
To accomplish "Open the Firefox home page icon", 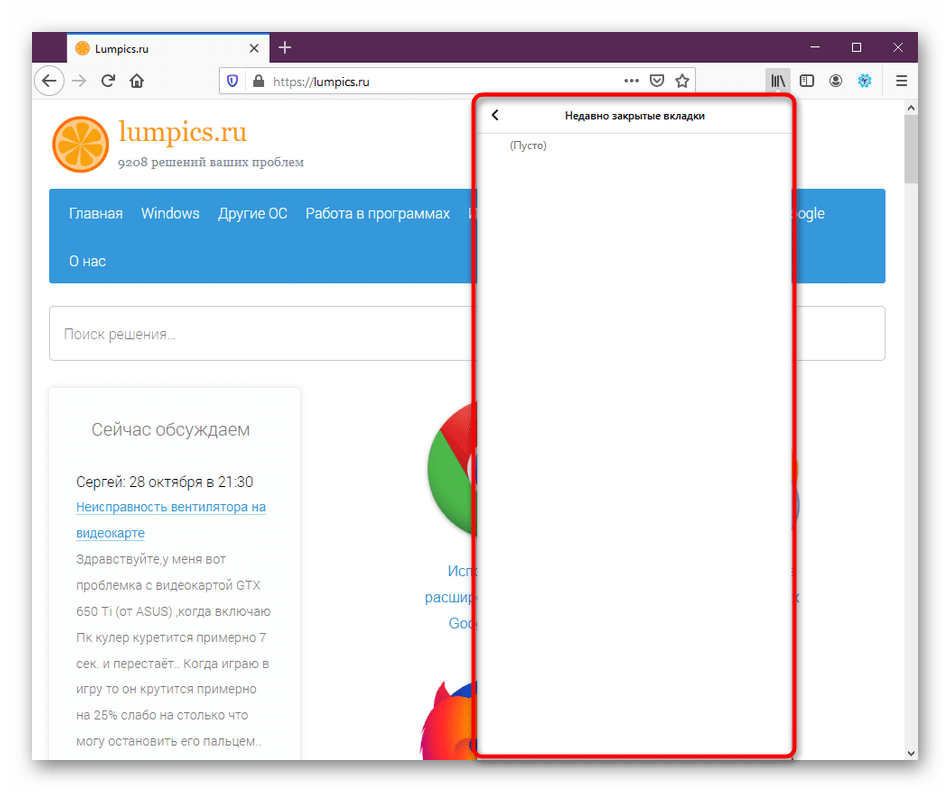I will click(137, 81).
